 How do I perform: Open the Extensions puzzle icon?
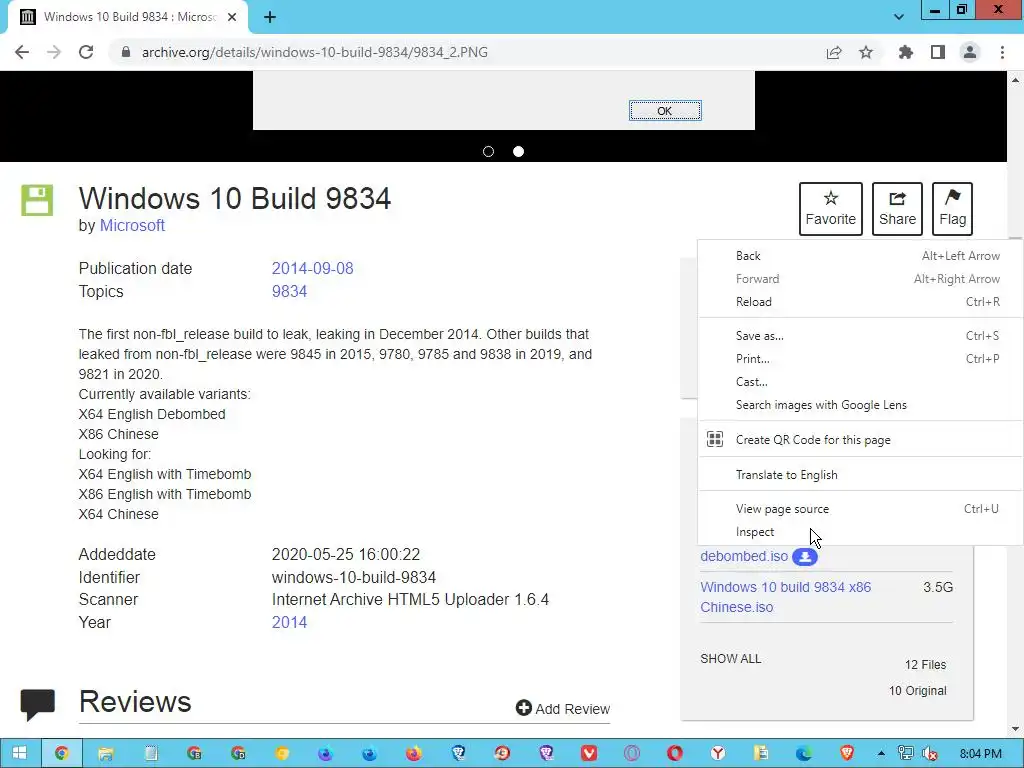click(x=905, y=52)
